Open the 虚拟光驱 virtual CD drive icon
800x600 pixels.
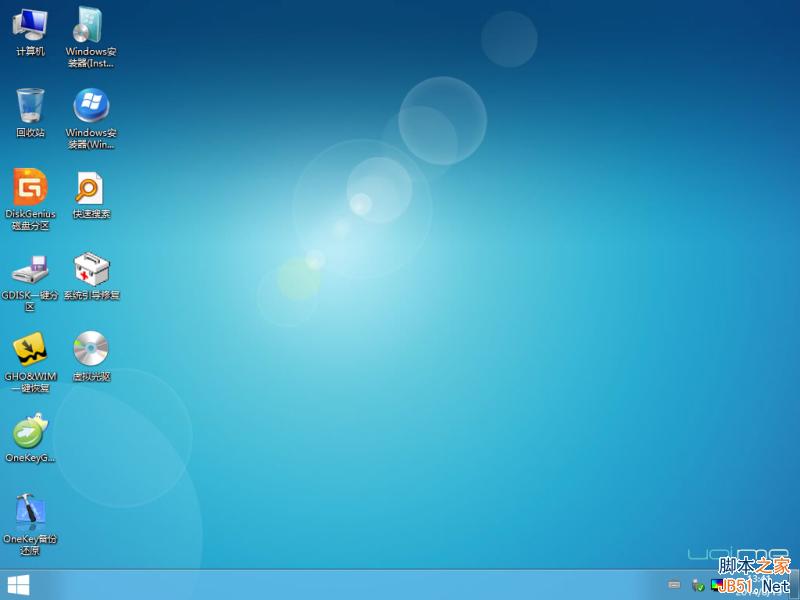tap(91, 356)
